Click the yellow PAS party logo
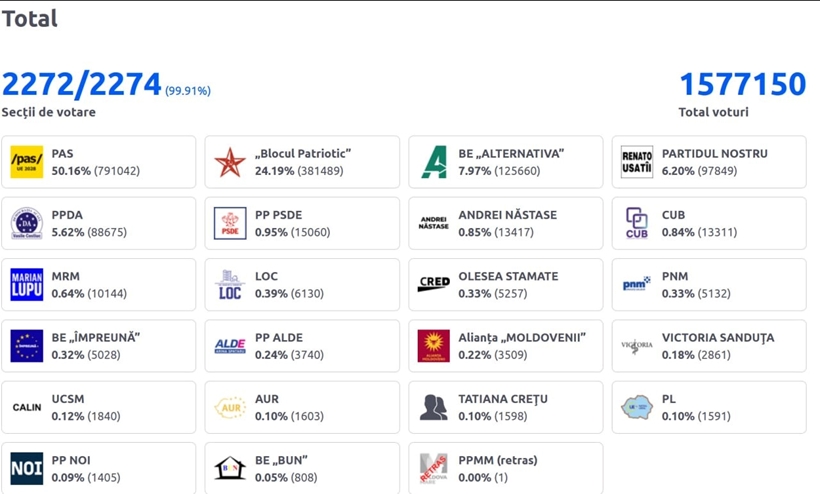 (x=27, y=162)
